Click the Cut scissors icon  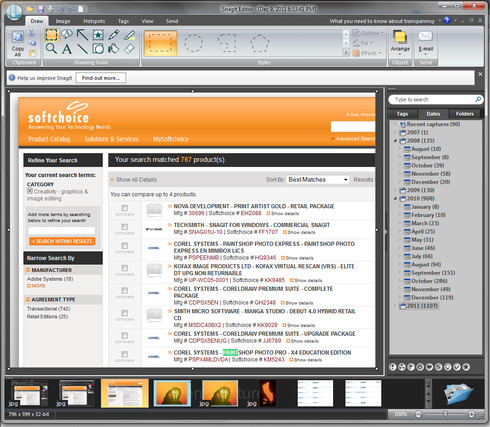click(x=32, y=33)
